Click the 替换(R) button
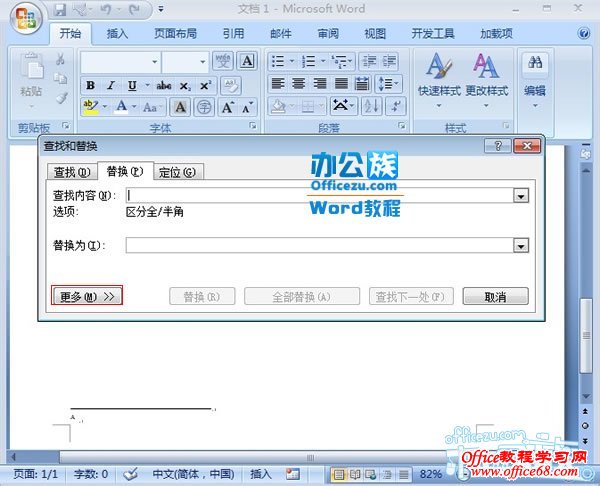The height and width of the screenshot is (486, 600). tap(202, 297)
